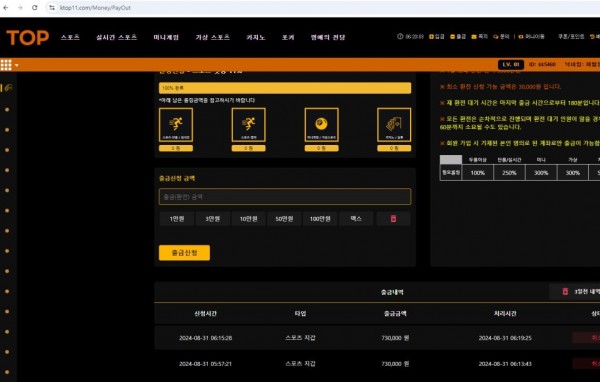Select the casino cards icon tile
Image resolution: width=600 pixels, height=382 pixels.
(x=394, y=125)
